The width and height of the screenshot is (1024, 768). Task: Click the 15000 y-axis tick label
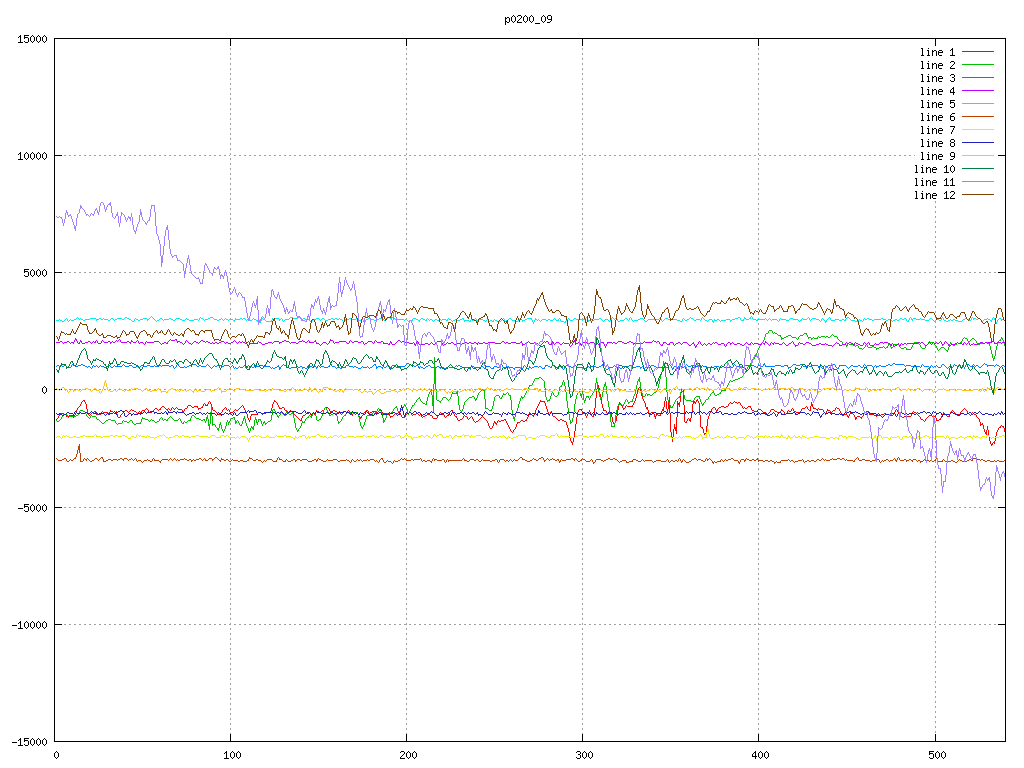[x=32, y=39]
